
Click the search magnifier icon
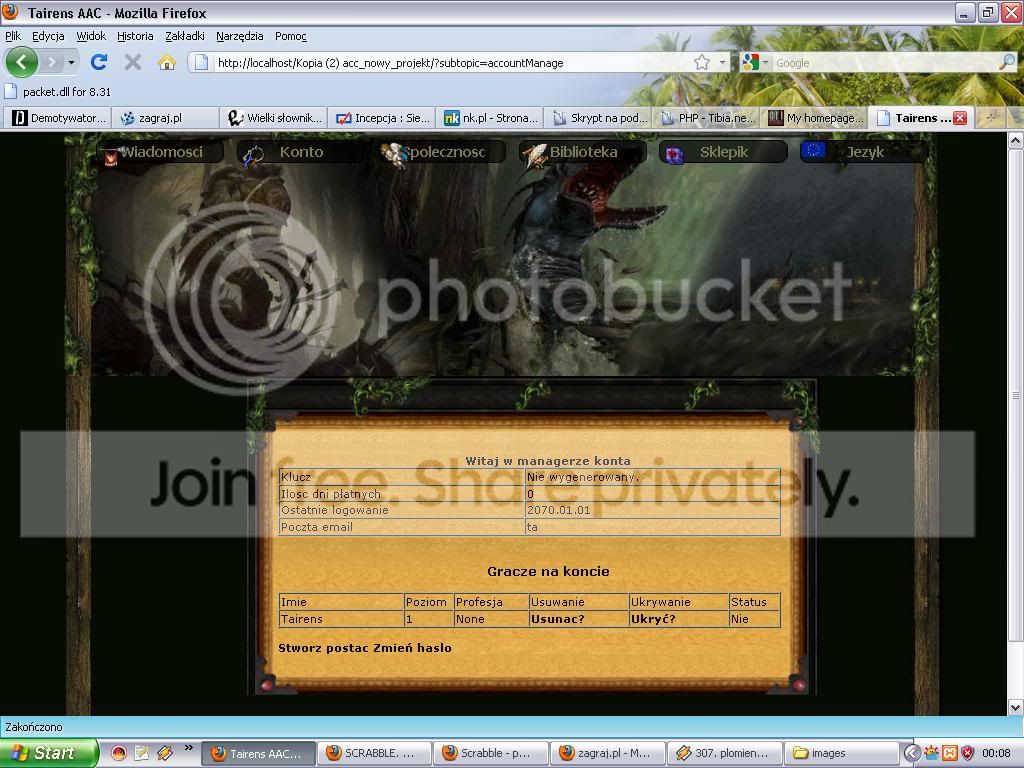(x=1007, y=62)
